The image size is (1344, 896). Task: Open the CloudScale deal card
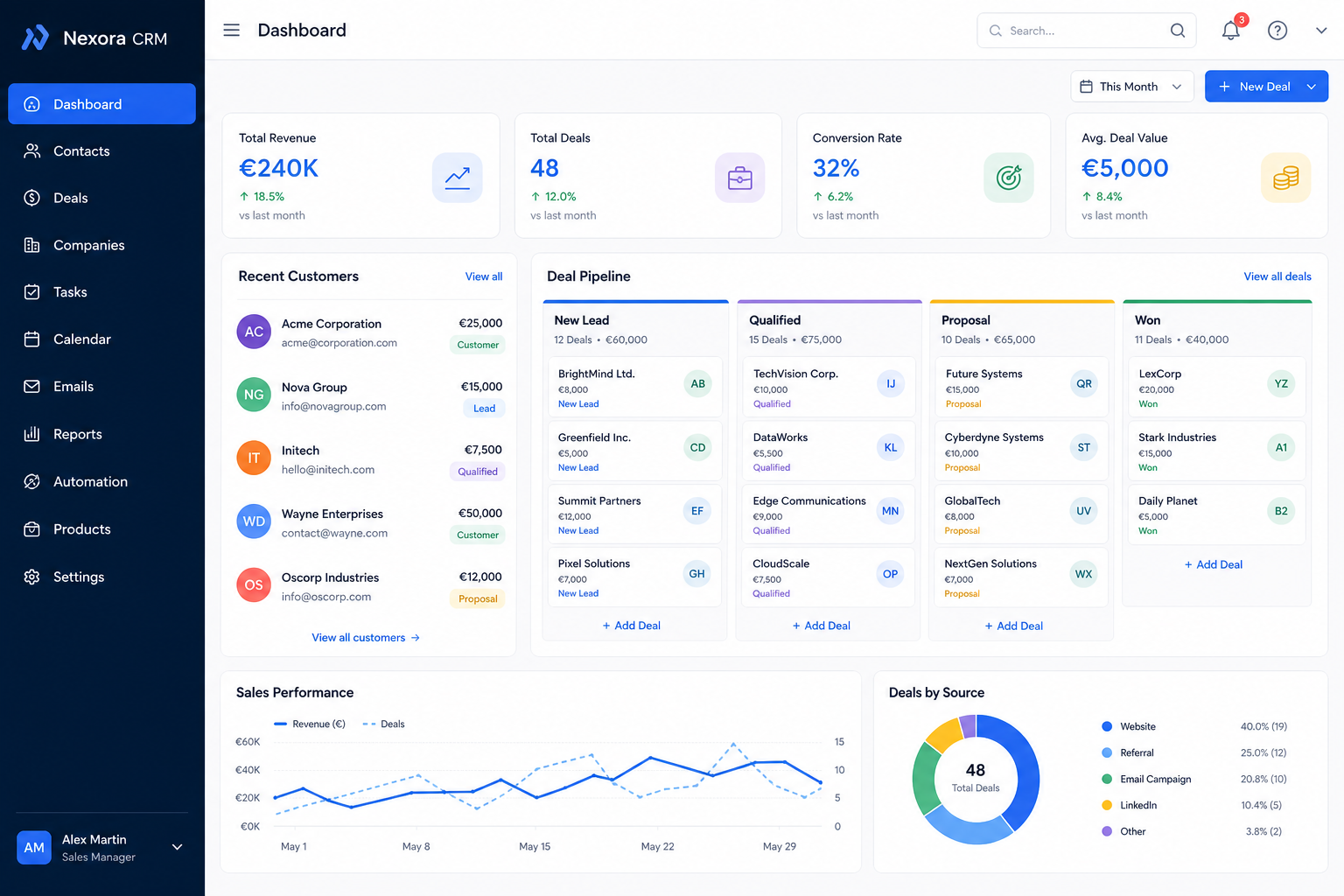click(829, 577)
